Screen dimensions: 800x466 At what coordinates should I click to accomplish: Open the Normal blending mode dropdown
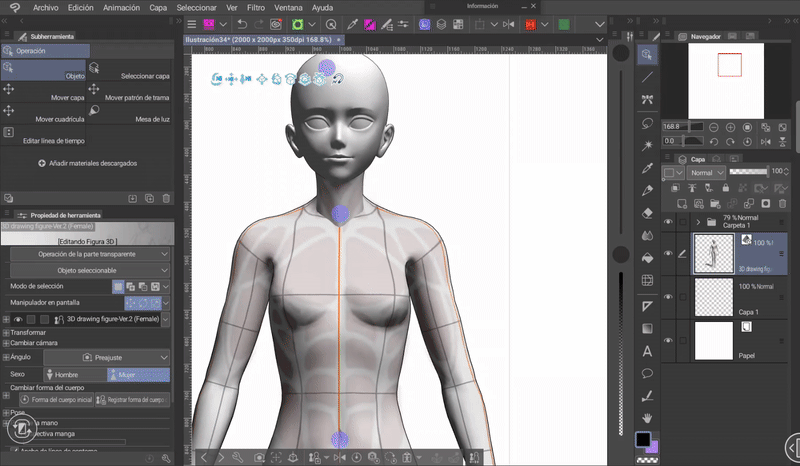[707, 172]
